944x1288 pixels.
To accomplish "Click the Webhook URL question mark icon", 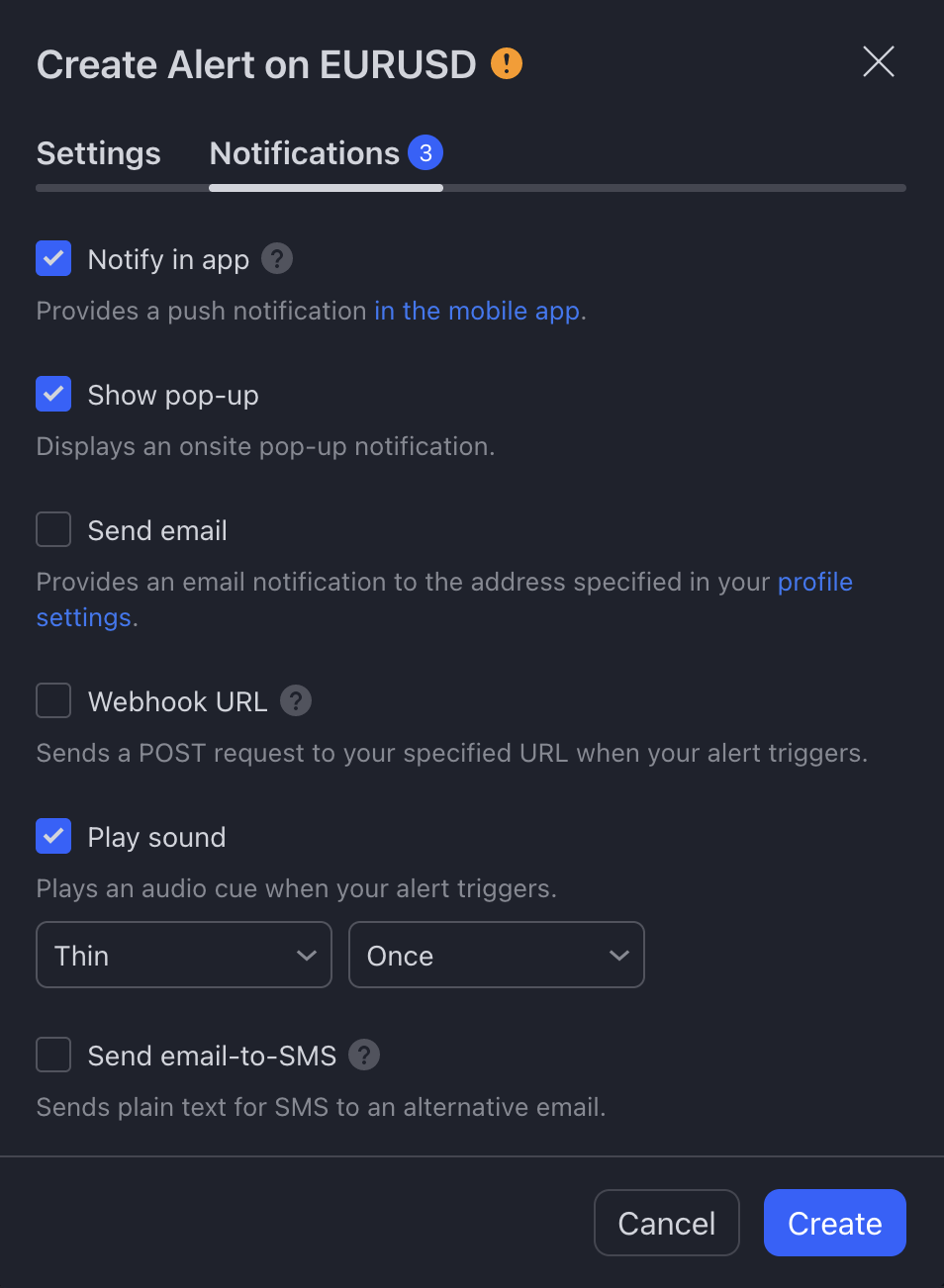I will point(296,700).
